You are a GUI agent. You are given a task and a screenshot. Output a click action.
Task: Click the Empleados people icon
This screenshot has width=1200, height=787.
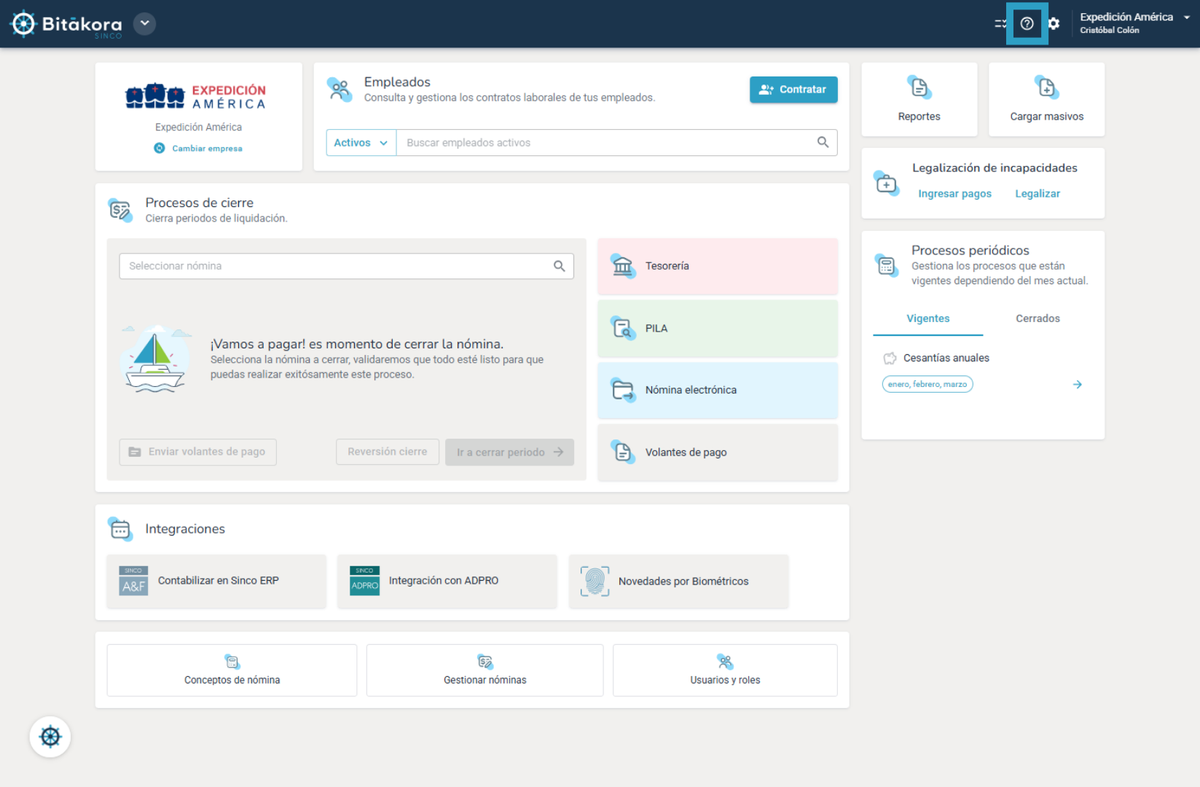pos(340,89)
